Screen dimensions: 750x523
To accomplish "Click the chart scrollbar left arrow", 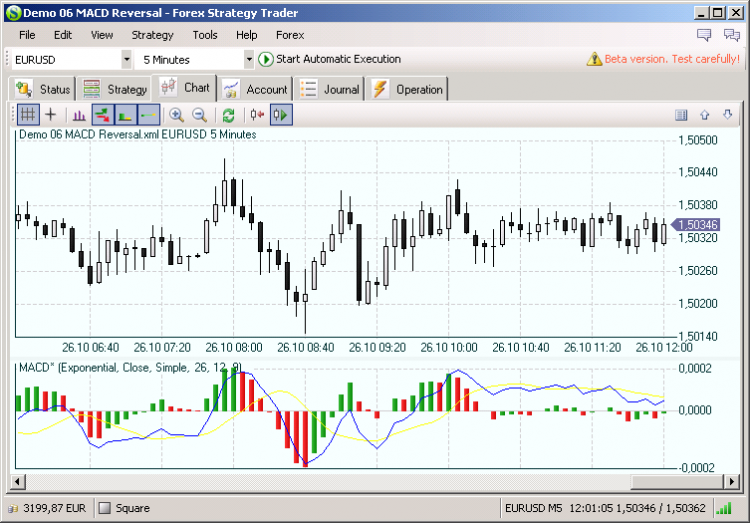I will [18, 481].
